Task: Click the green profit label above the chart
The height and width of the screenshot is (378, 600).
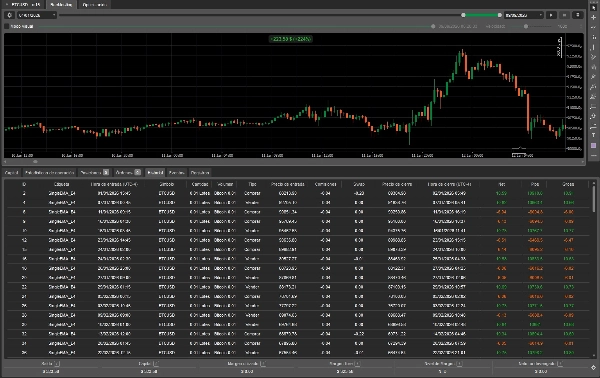Action: coord(291,39)
